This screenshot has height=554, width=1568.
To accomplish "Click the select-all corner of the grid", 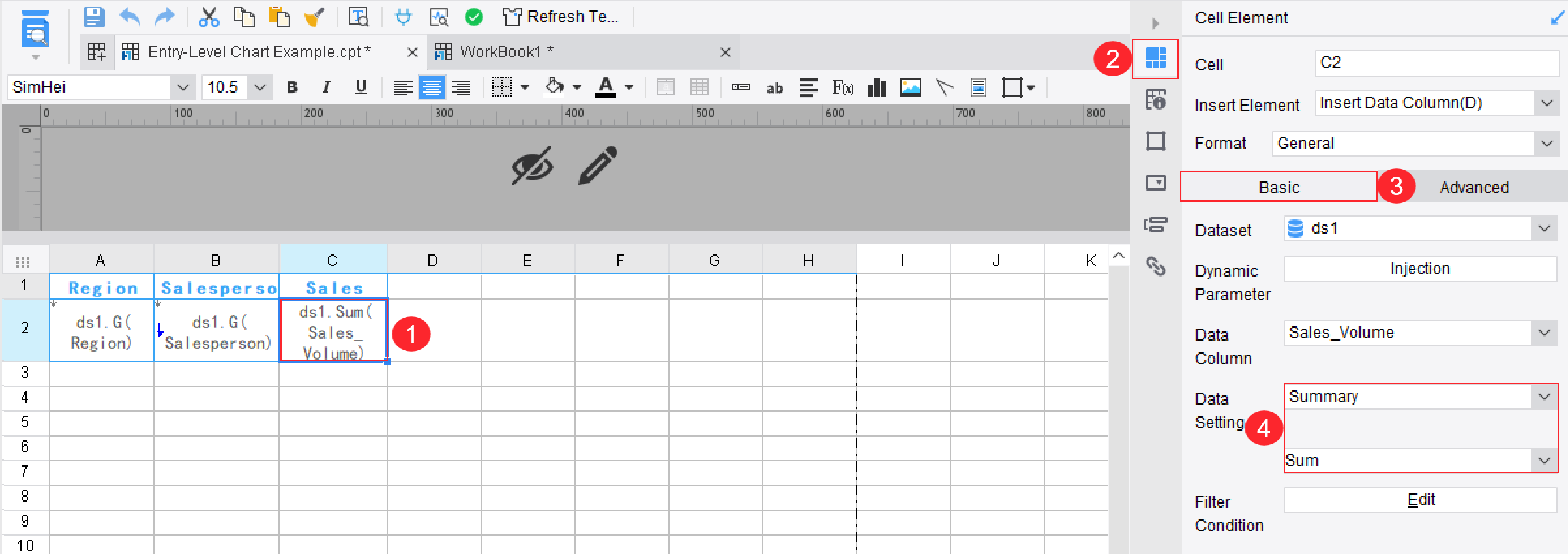I will pos(23,261).
